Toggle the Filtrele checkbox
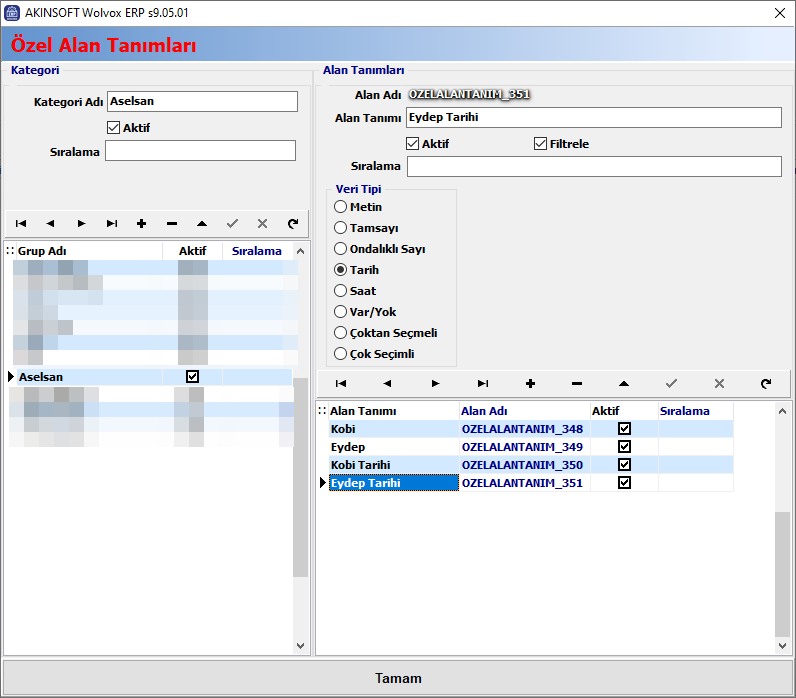796x698 pixels. (x=541, y=144)
